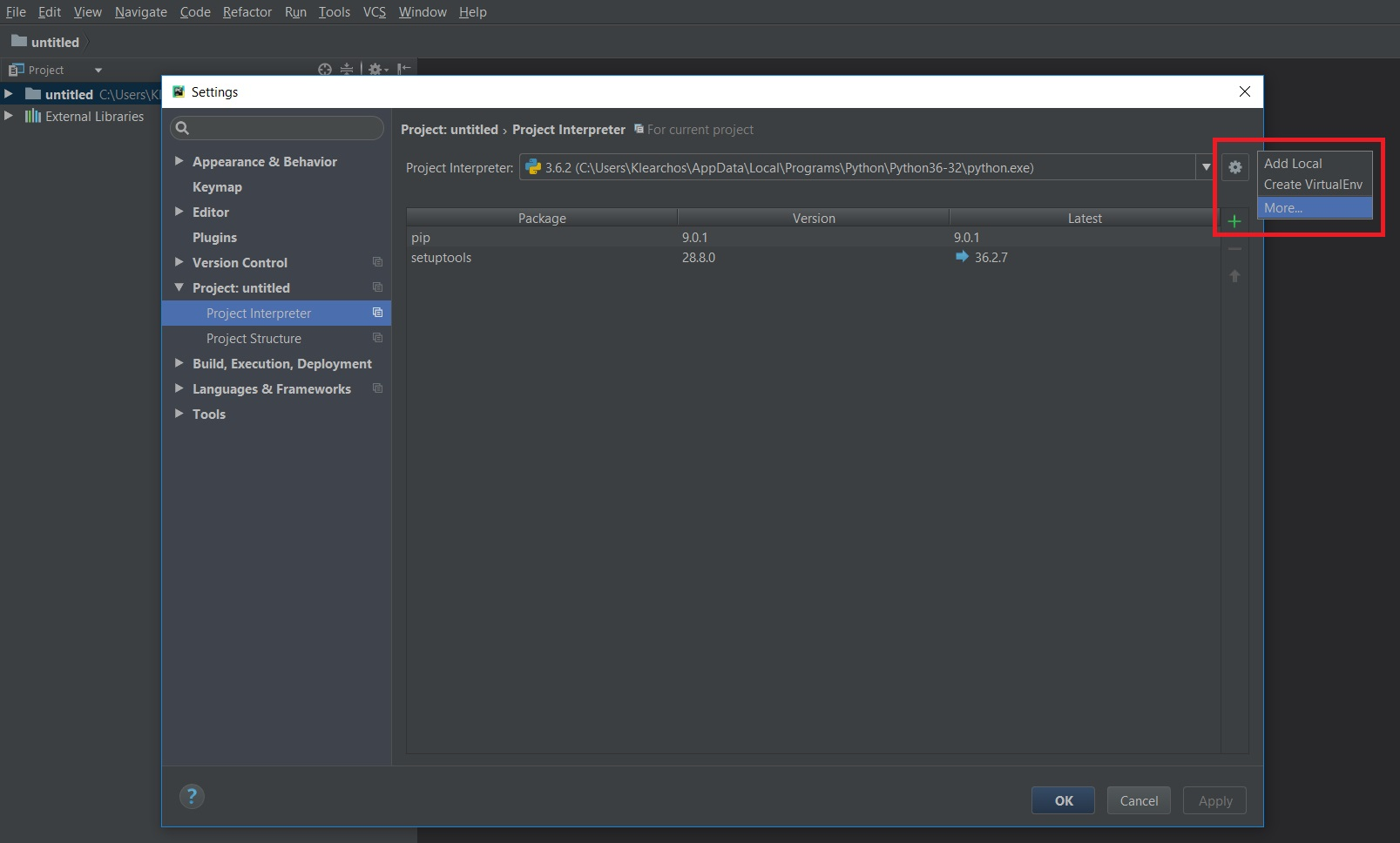Click inside the settings search field
Image resolution: width=1400 pixels, height=843 pixels.
(277, 128)
